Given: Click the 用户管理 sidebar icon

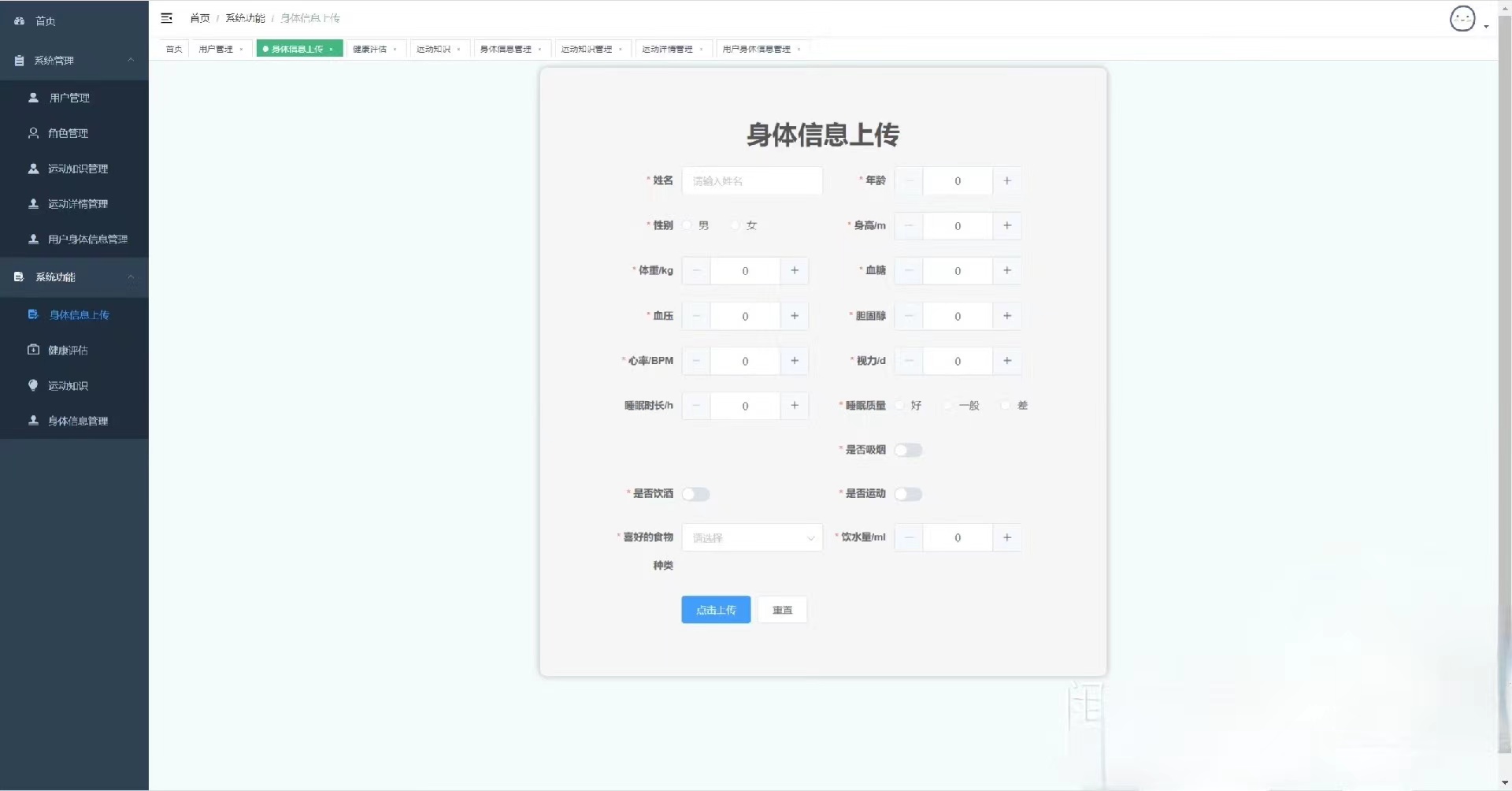Looking at the screenshot, I should tap(33, 98).
